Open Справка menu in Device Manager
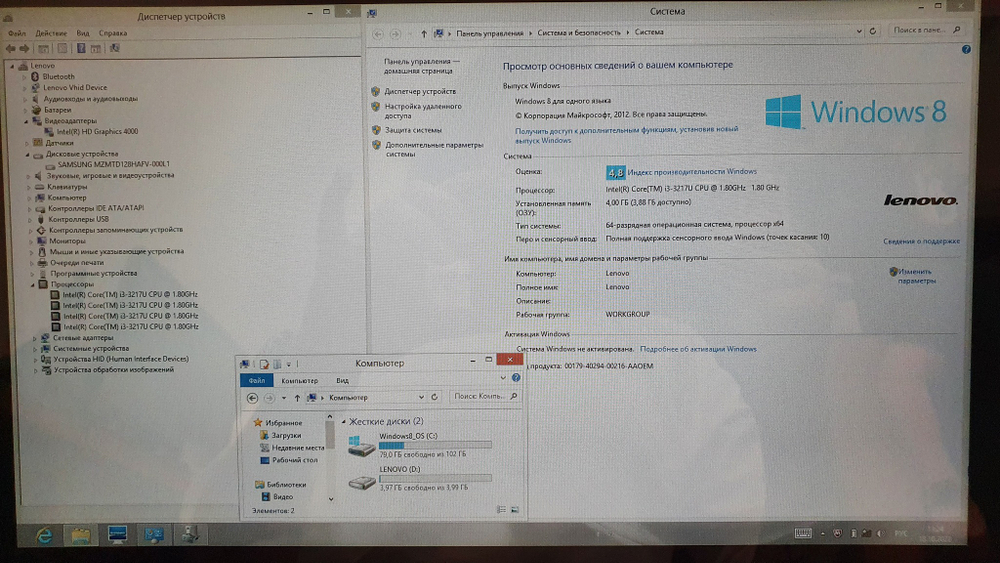Image resolution: width=1000 pixels, height=563 pixels. tap(113, 33)
